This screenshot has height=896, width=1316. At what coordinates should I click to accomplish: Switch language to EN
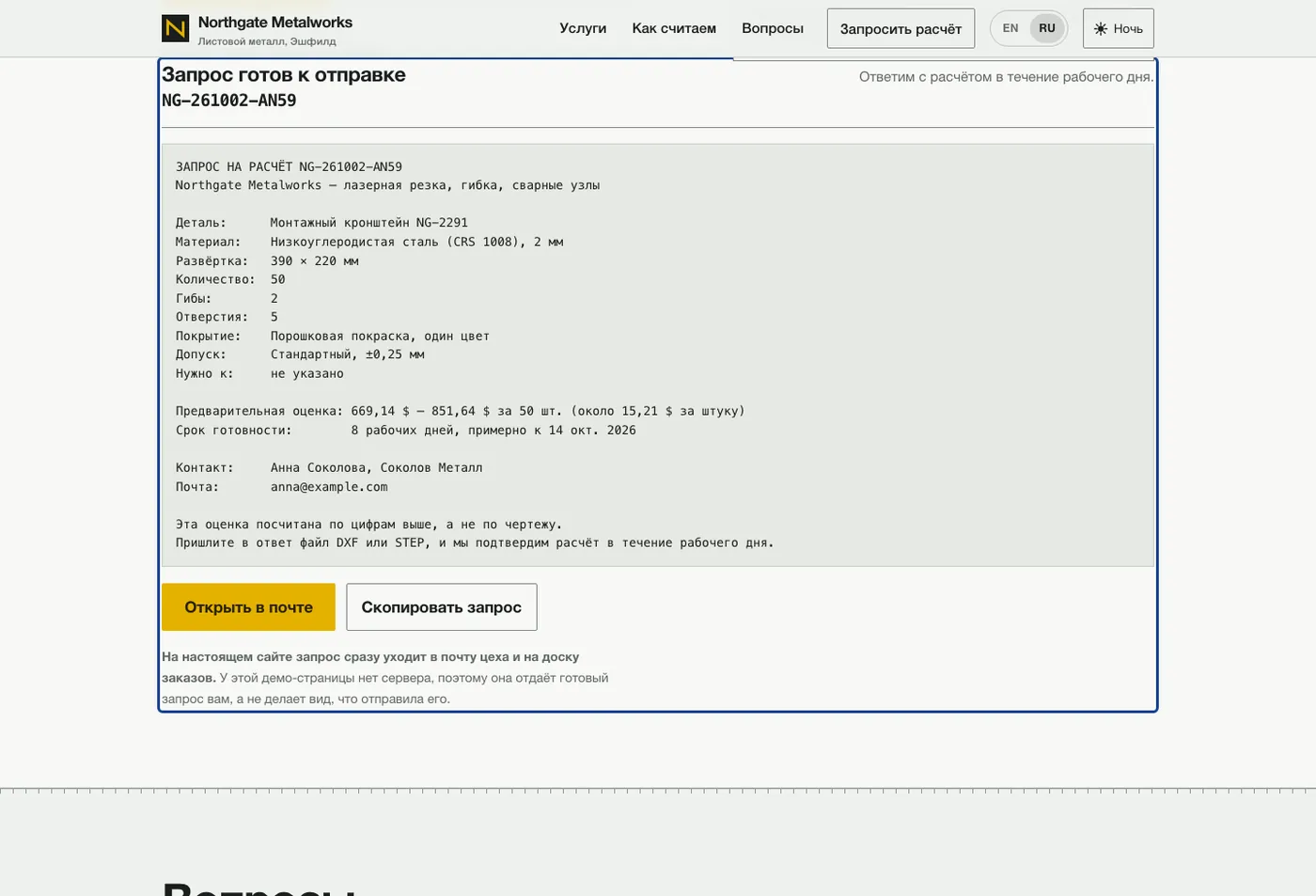[x=1010, y=28]
